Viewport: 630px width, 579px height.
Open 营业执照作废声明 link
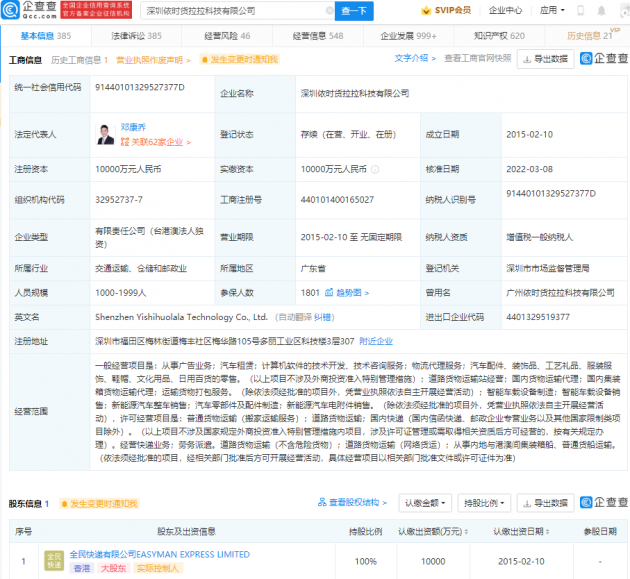(153, 60)
